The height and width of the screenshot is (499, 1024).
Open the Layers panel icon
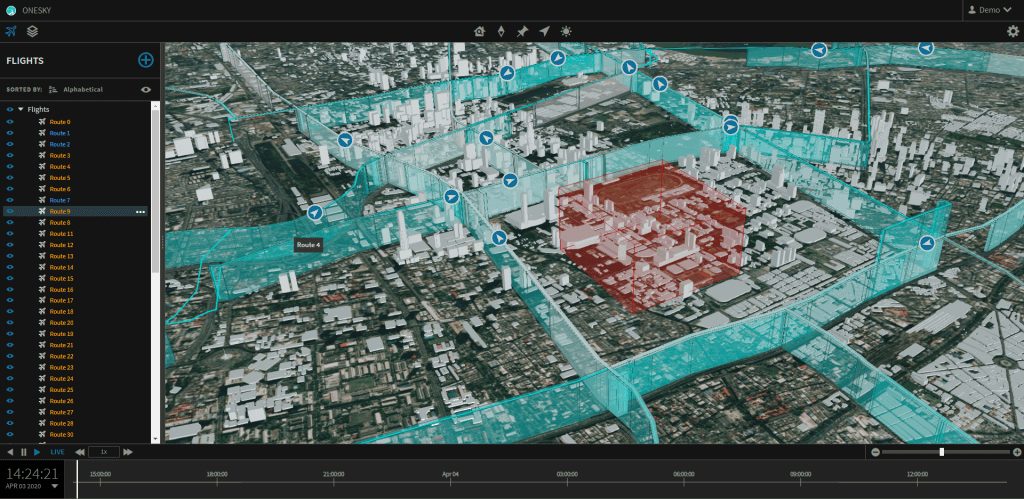point(32,31)
